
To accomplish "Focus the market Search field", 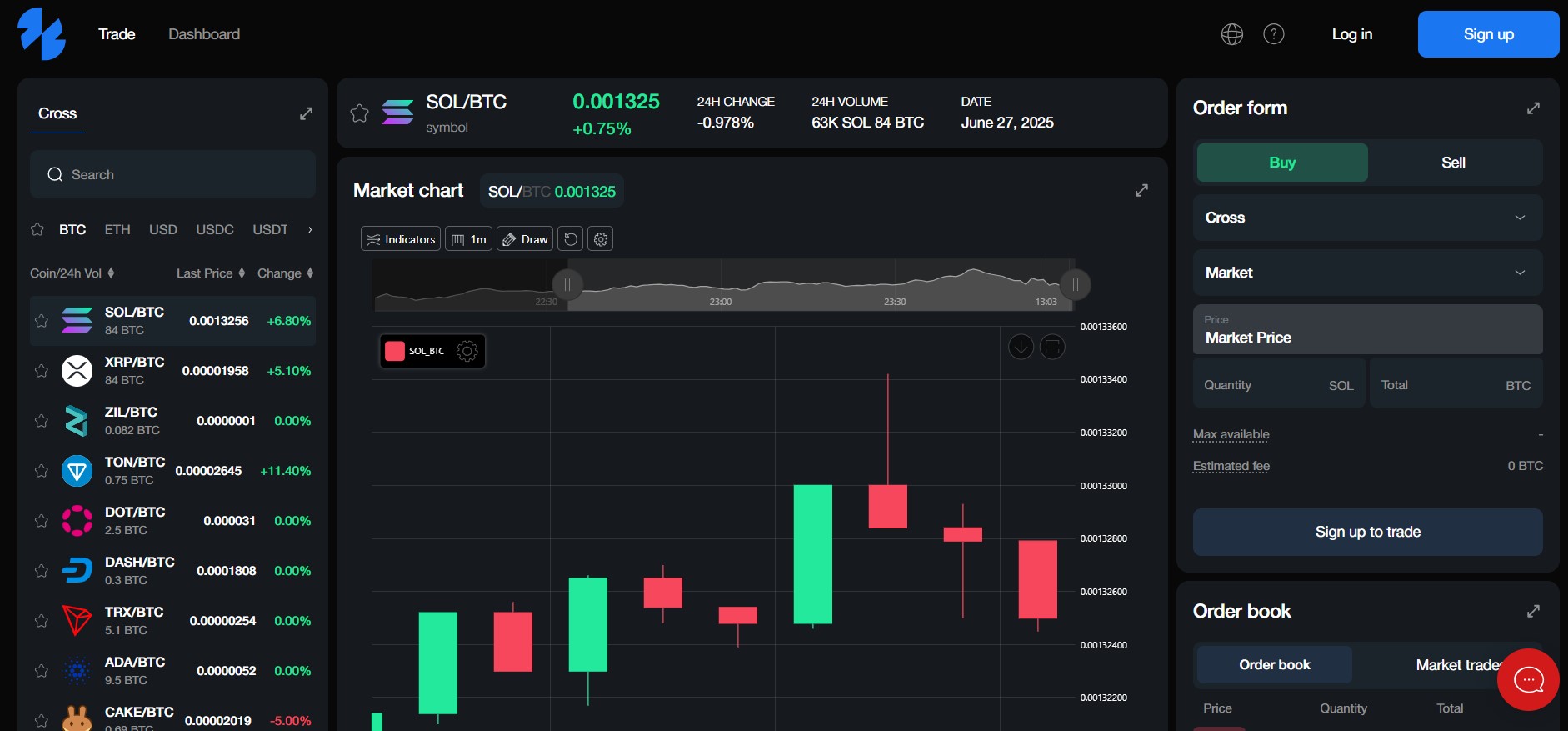I will pos(172,174).
